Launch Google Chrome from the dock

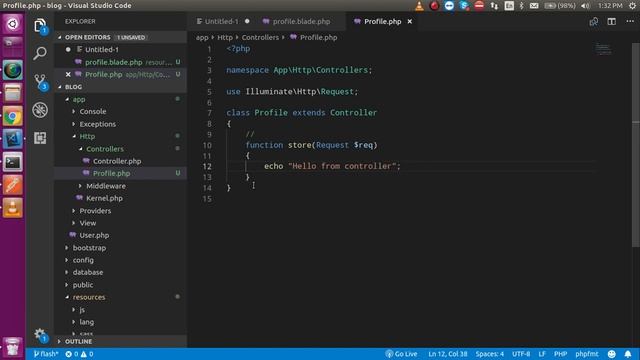click(13, 117)
